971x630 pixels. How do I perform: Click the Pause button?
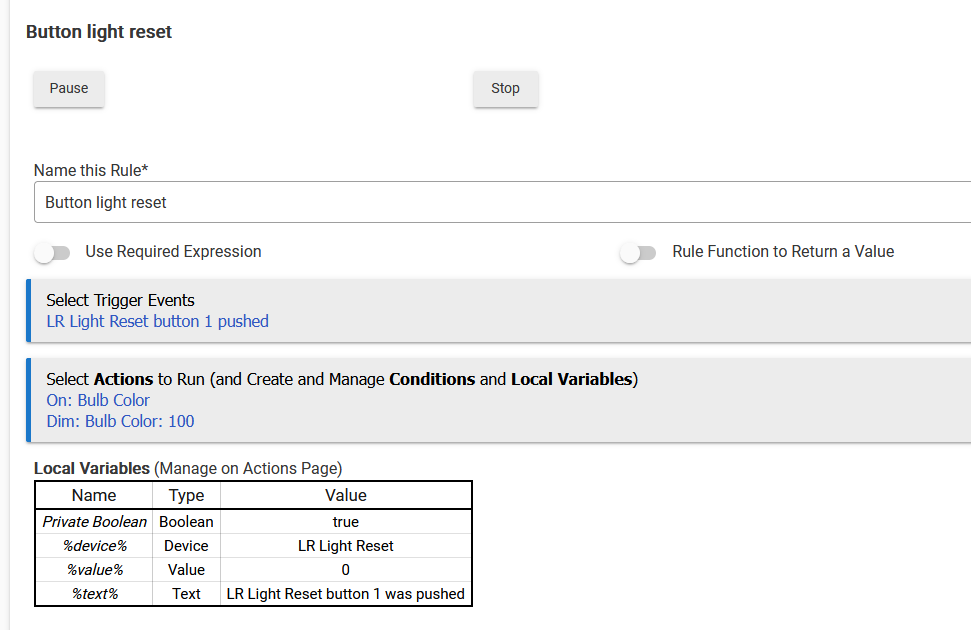tap(69, 88)
